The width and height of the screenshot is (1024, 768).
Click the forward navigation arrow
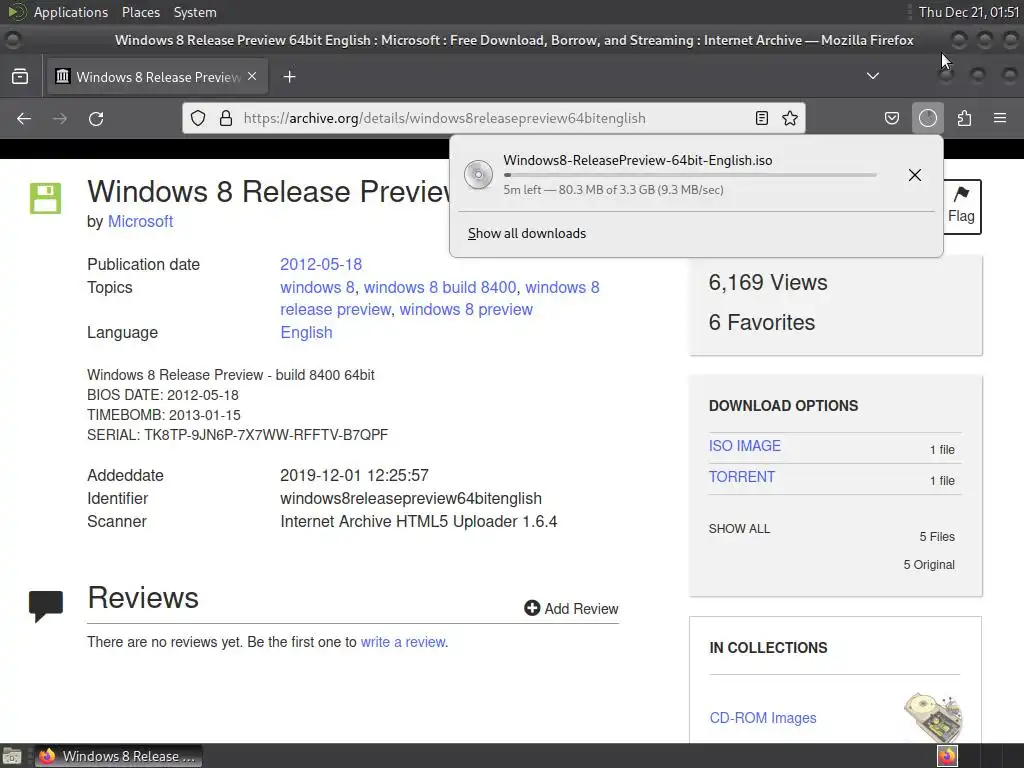[x=59, y=118]
